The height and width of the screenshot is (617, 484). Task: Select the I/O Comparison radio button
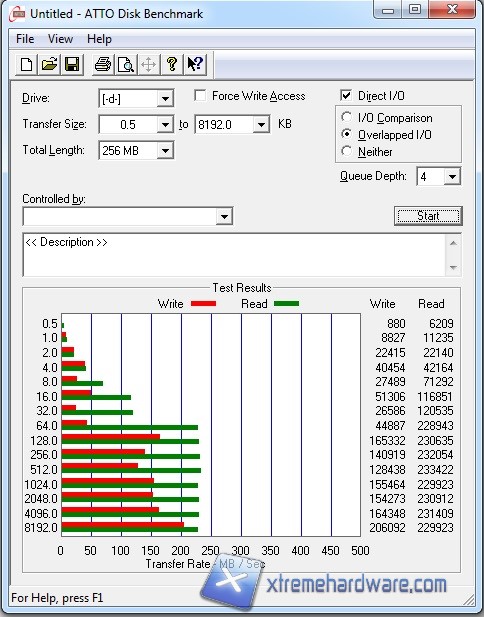coord(347,117)
